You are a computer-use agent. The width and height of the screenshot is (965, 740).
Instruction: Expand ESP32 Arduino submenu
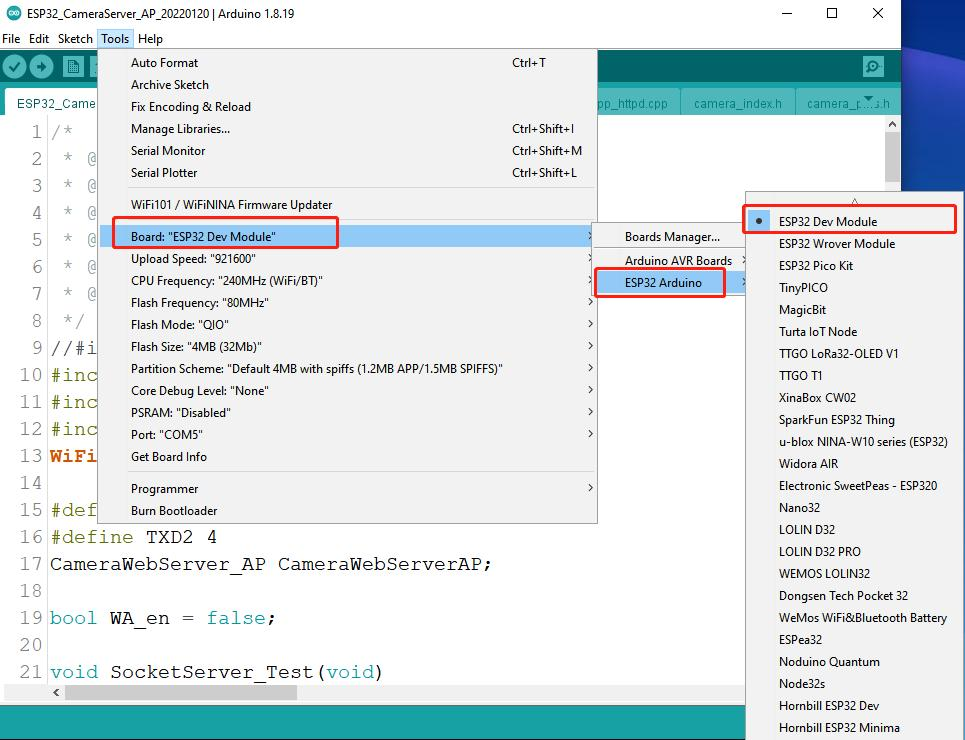click(670, 283)
